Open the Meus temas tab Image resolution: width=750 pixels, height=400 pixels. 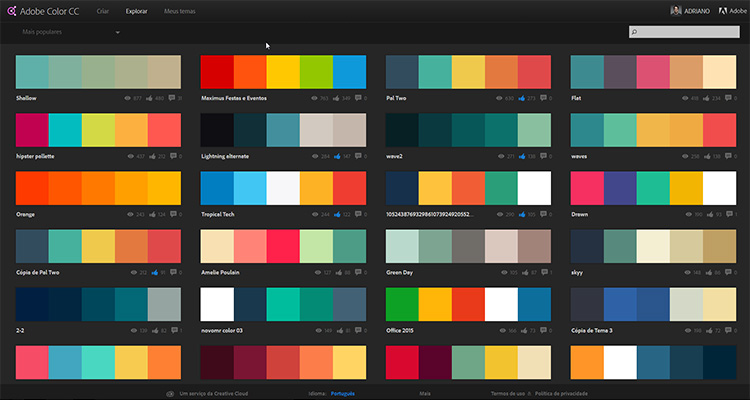(x=179, y=10)
